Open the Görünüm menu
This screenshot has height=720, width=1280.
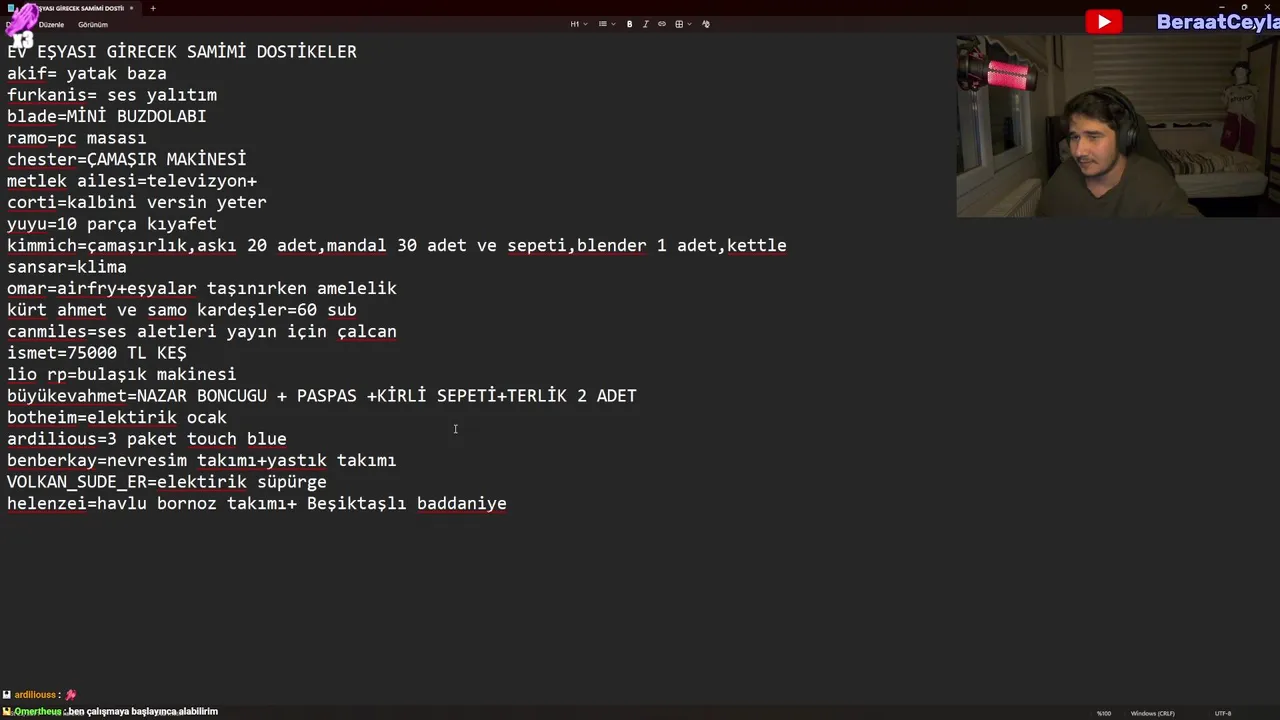(x=93, y=24)
